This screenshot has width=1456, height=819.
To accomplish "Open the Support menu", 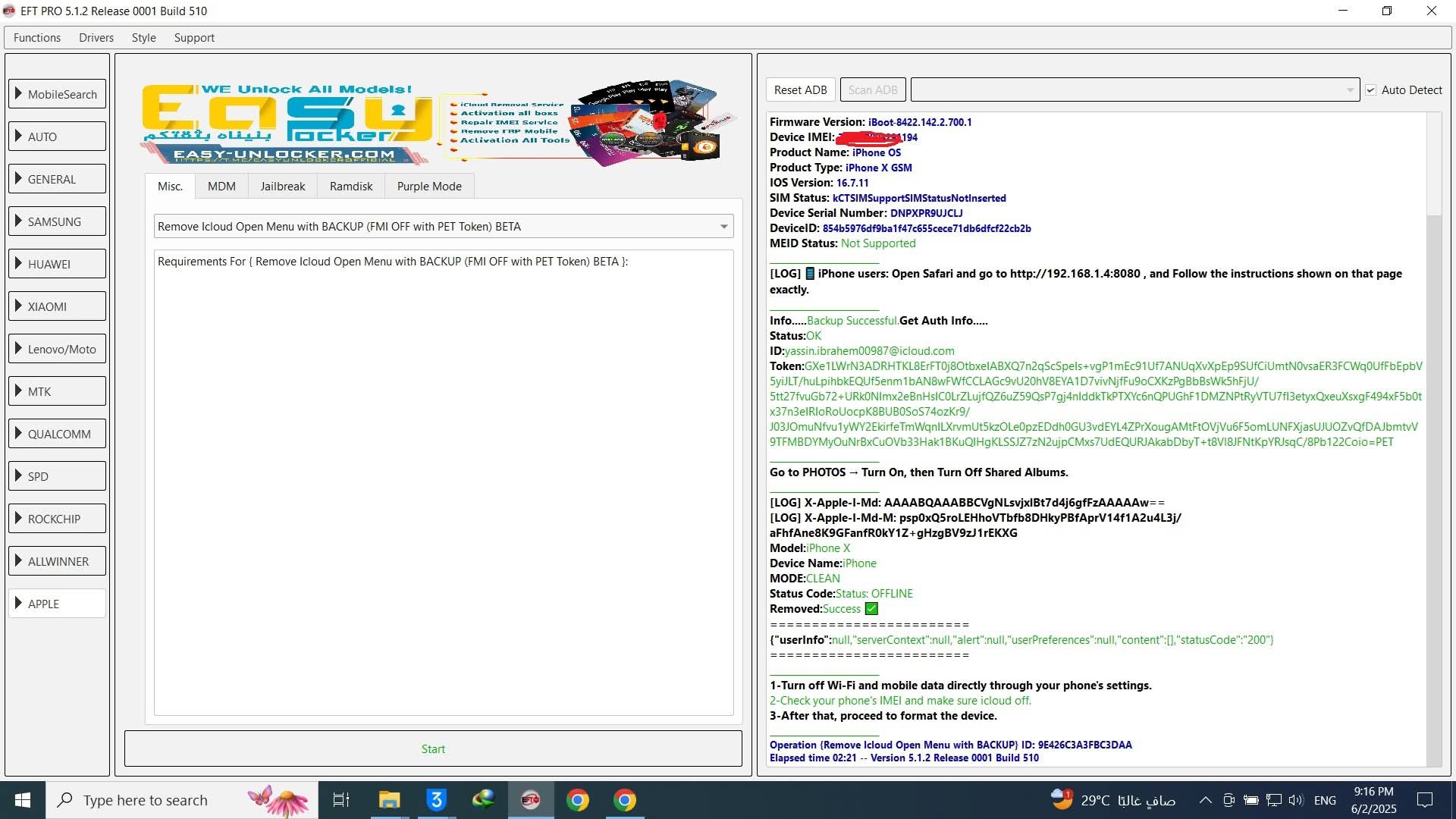I will coord(194,38).
